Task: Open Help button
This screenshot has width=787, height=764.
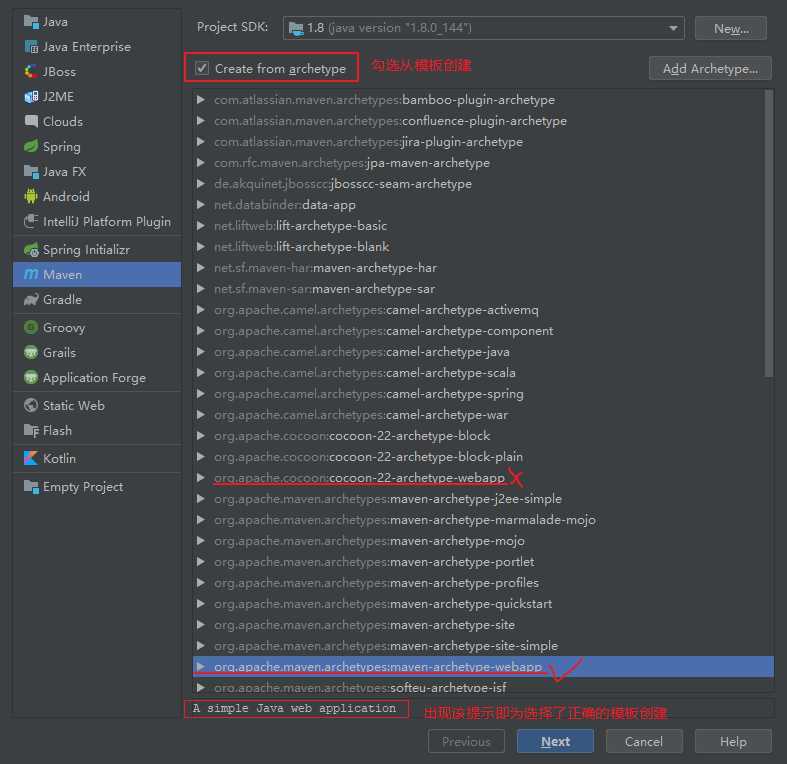Action: pos(733,741)
